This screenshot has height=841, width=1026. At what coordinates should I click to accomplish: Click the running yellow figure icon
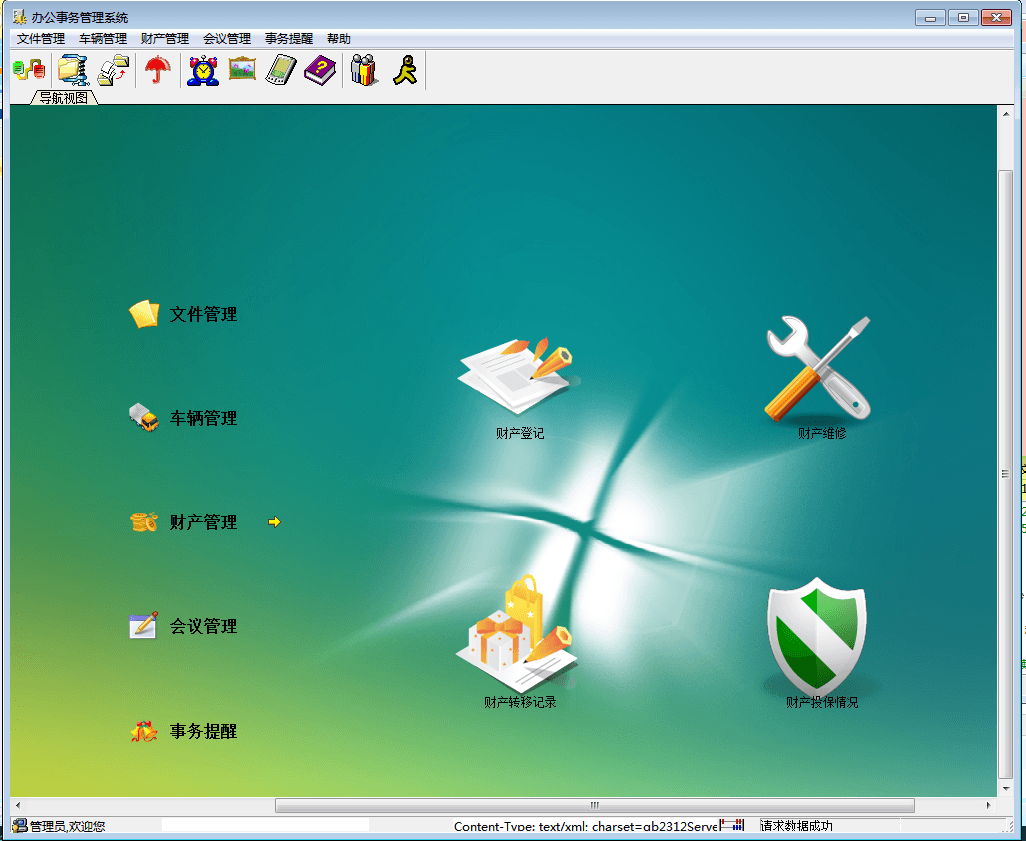click(x=405, y=70)
